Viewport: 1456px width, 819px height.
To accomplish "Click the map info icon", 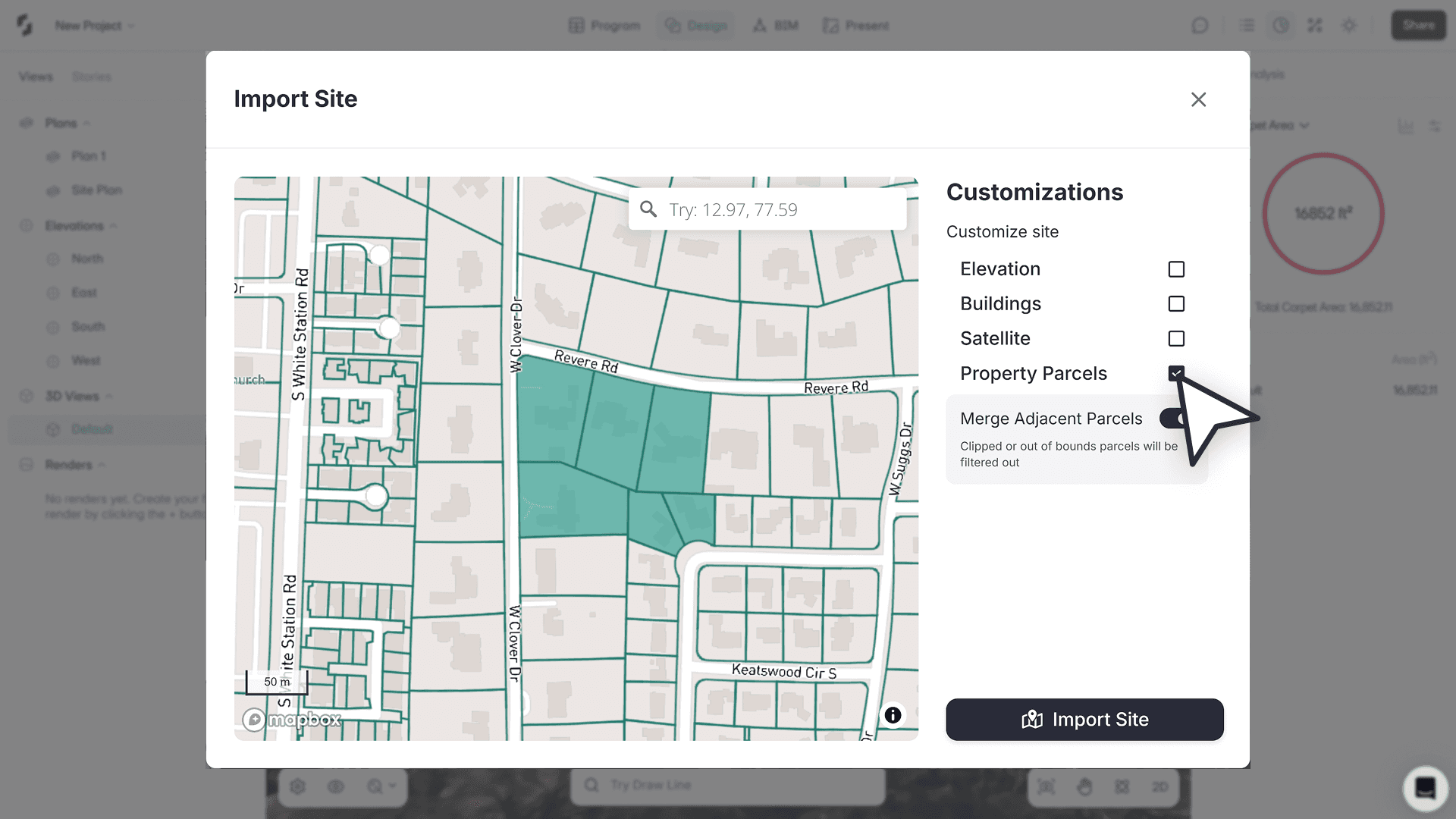I will (x=893, y=715).
